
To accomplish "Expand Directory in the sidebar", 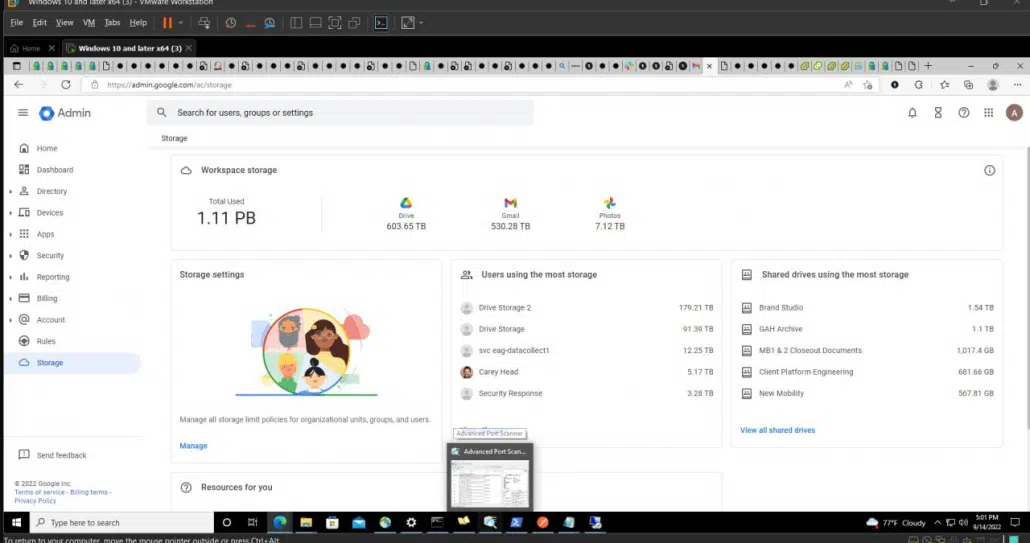I will point(11,192).
